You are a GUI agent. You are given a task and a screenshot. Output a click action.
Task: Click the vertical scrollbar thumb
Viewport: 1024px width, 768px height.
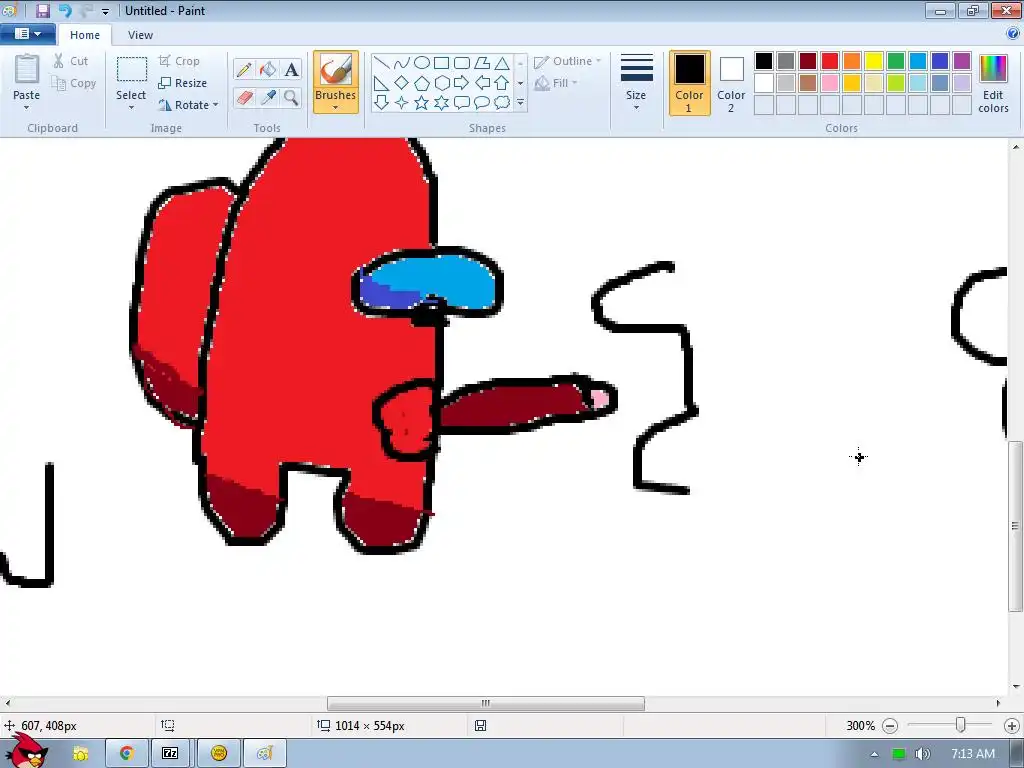(1015, 526)
